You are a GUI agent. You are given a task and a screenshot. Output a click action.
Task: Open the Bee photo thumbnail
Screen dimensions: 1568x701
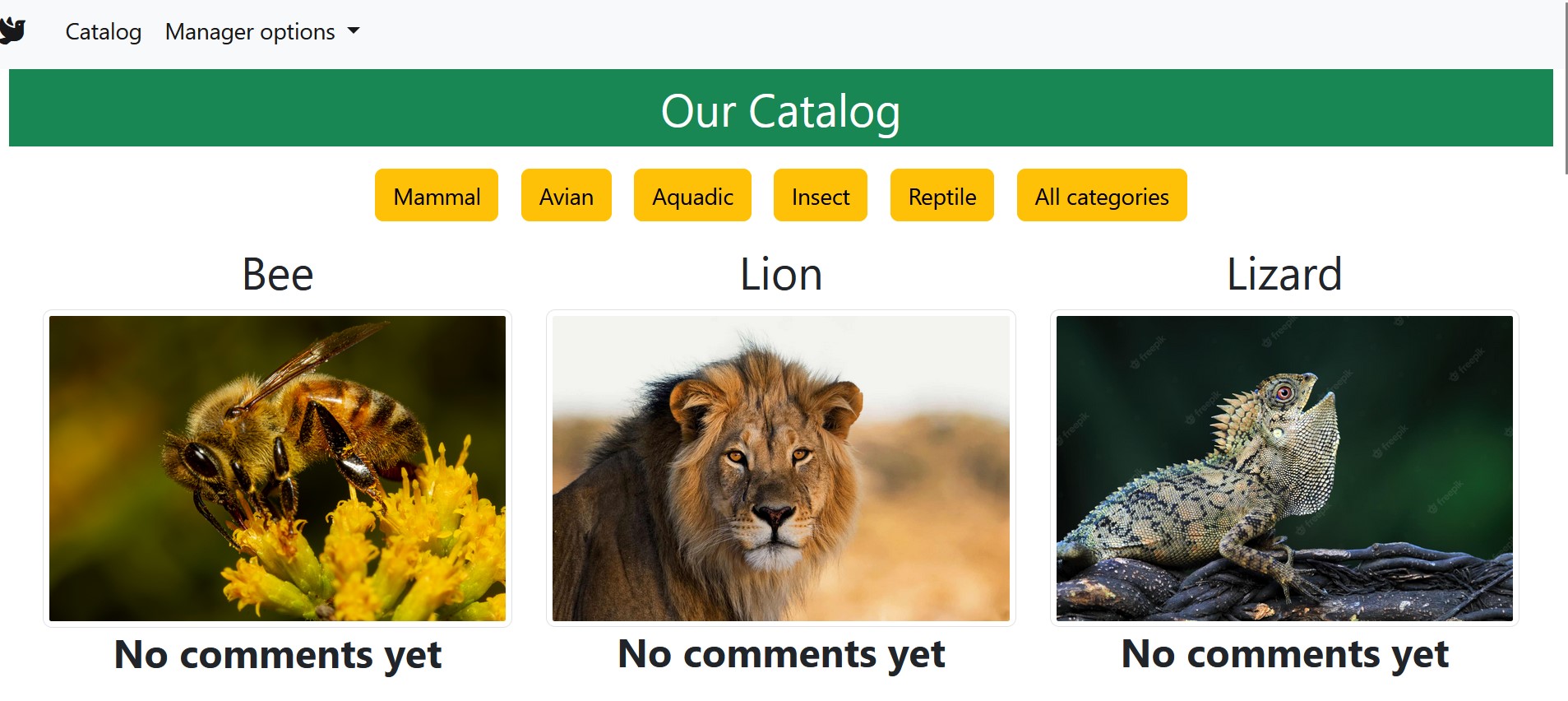click(x=277, y=468)
